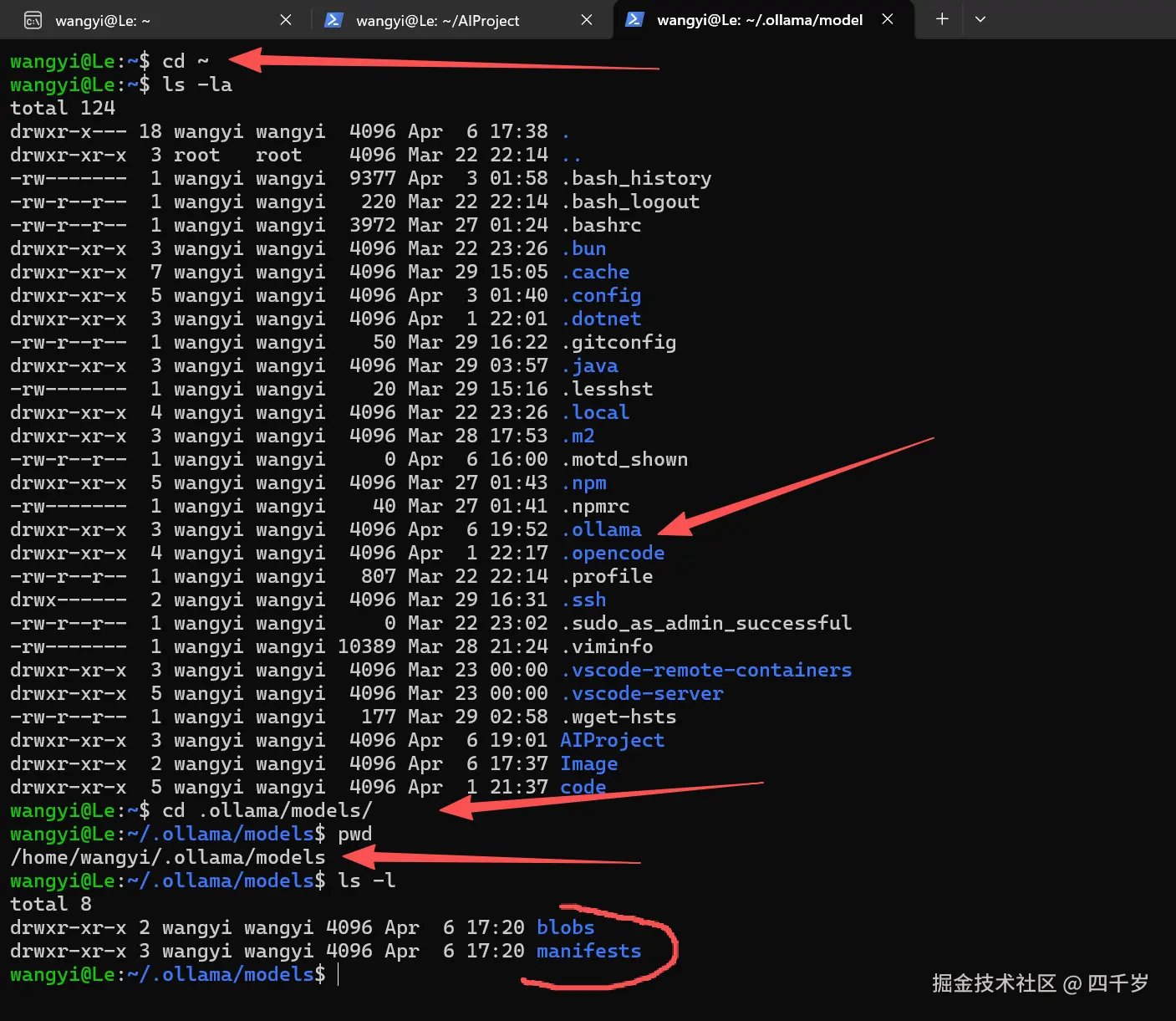
Task: Click the '.dotnet' directory name
Action: point(601,319)
